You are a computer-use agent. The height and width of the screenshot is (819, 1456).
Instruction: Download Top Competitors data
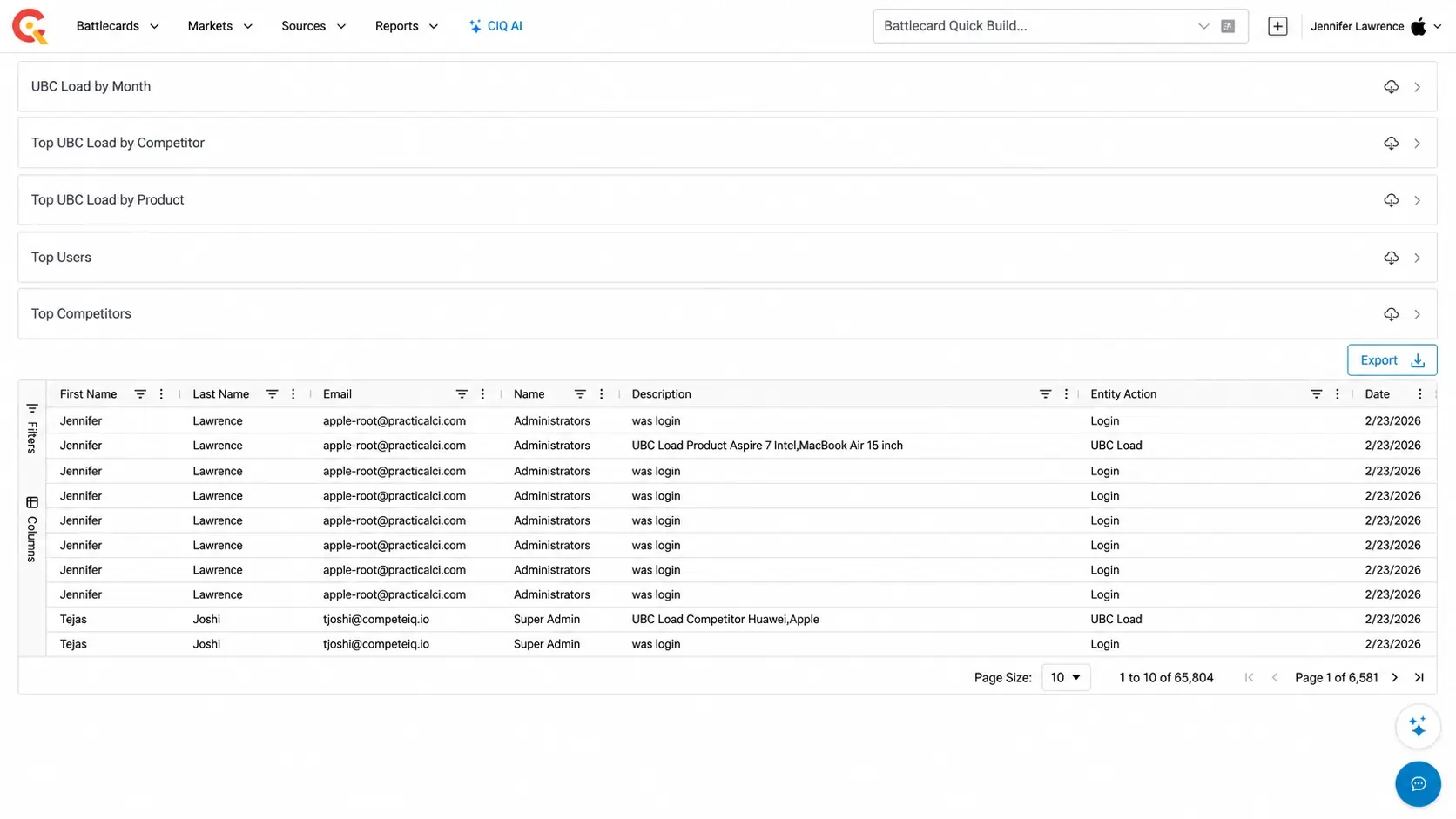click(x=1391, y=314)
